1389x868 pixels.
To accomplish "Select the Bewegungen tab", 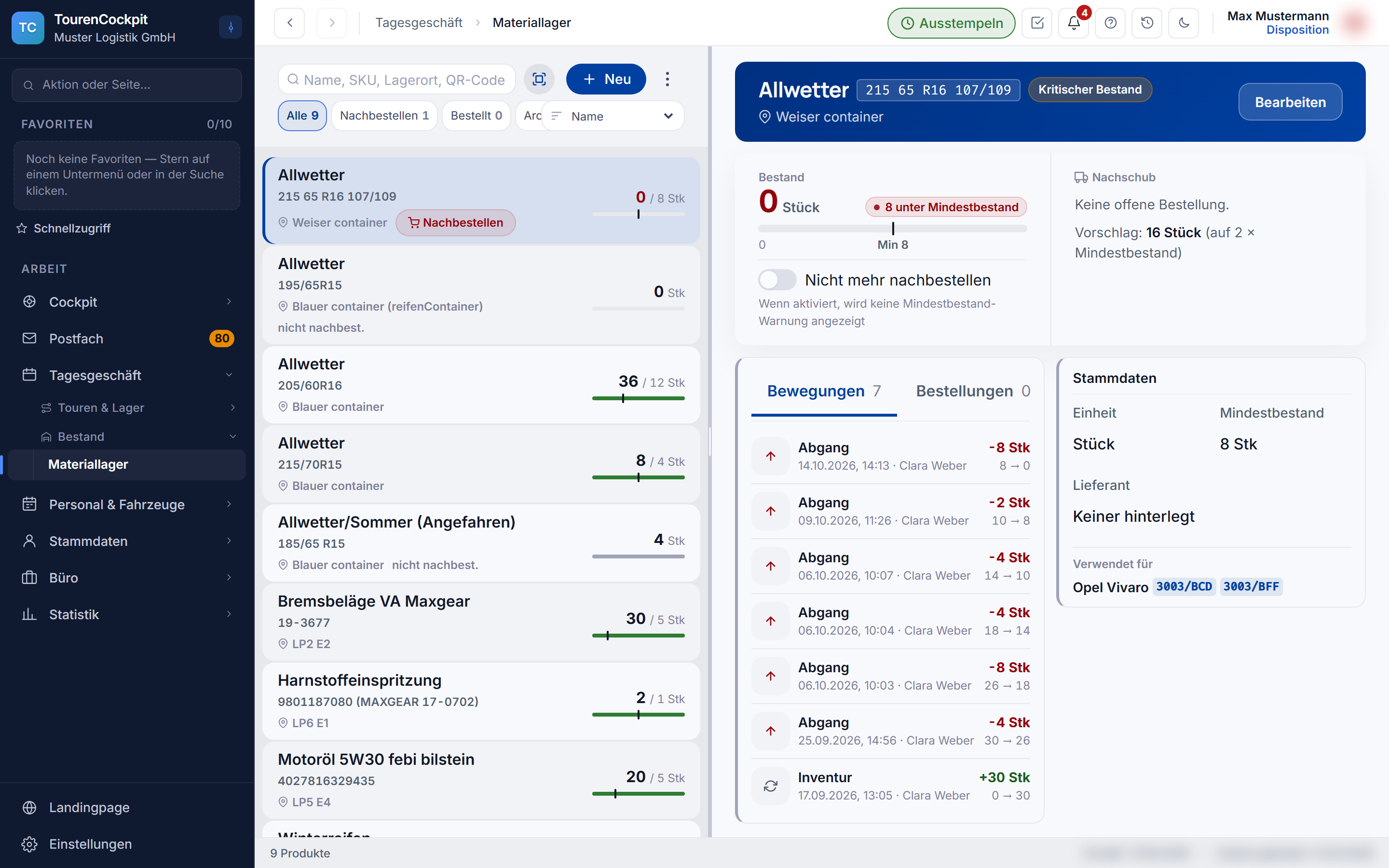I will pos(824,391).
